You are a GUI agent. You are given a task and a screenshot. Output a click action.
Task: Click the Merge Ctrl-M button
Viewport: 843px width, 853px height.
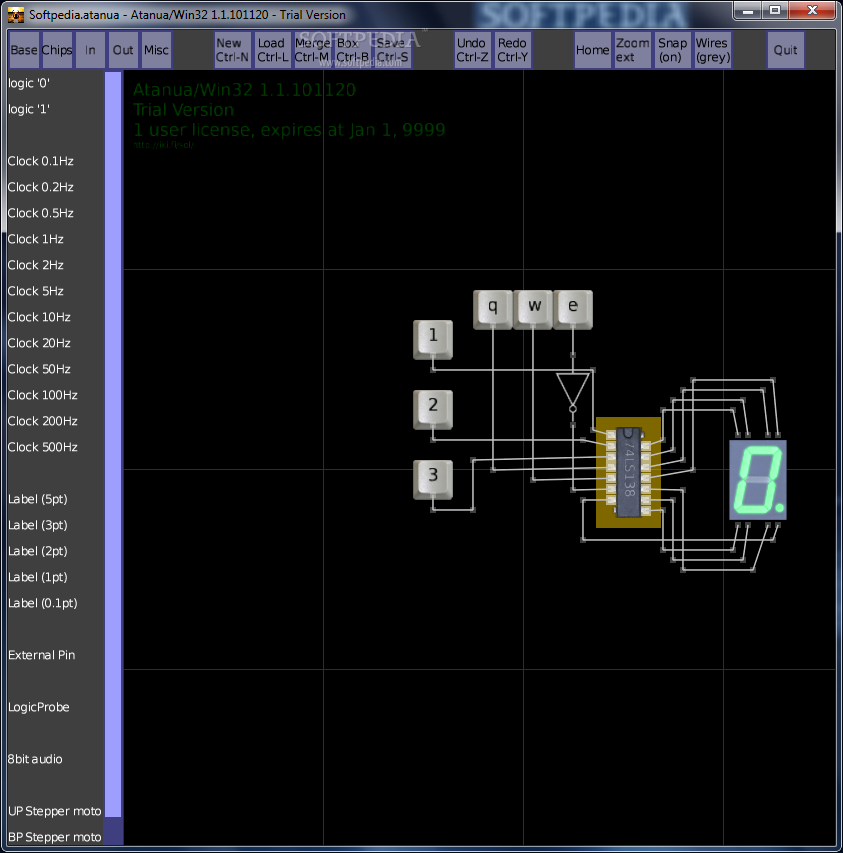tap(312, 50)
